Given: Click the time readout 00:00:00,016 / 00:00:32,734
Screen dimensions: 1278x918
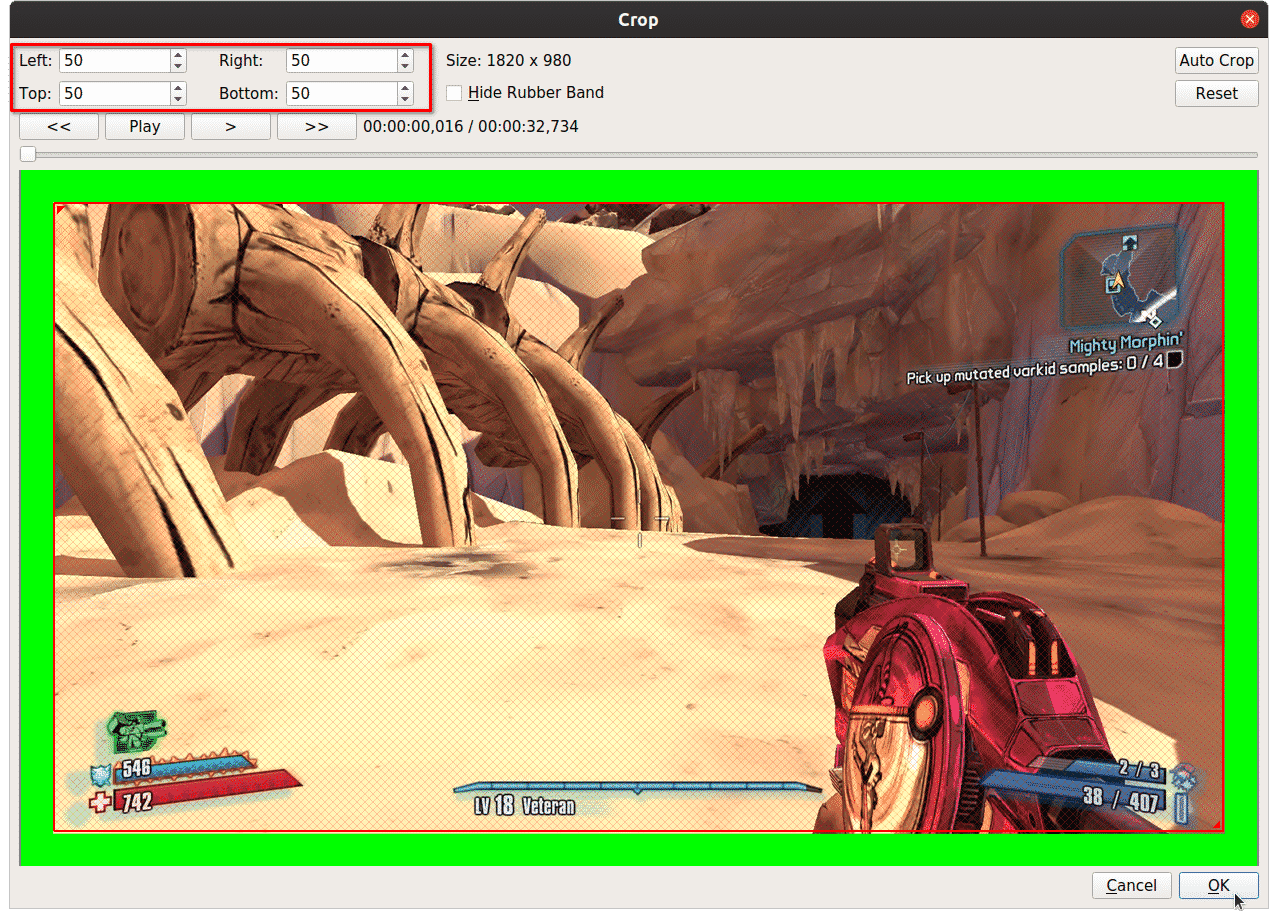Looking at the screenshot, I should click(471, 127).
